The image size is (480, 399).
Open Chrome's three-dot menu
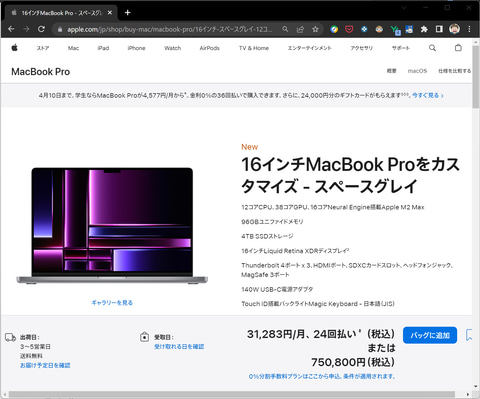[469, 29]
